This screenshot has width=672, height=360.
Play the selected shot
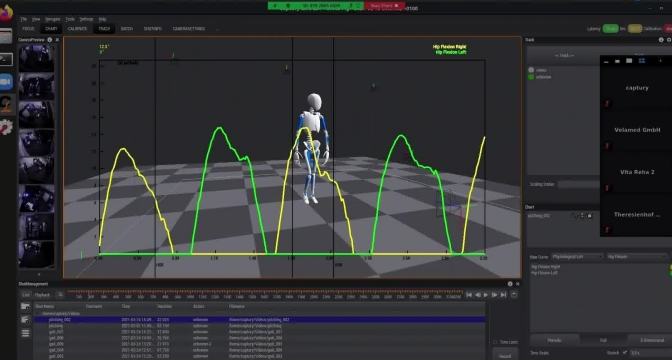[x=486, y=295]
